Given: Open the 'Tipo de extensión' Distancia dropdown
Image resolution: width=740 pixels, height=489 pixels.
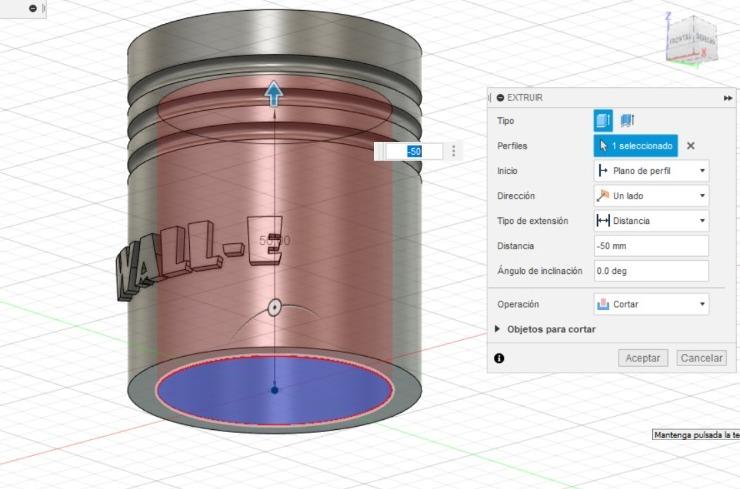Looking at the screenshot, I should click(x=651, y=221).
